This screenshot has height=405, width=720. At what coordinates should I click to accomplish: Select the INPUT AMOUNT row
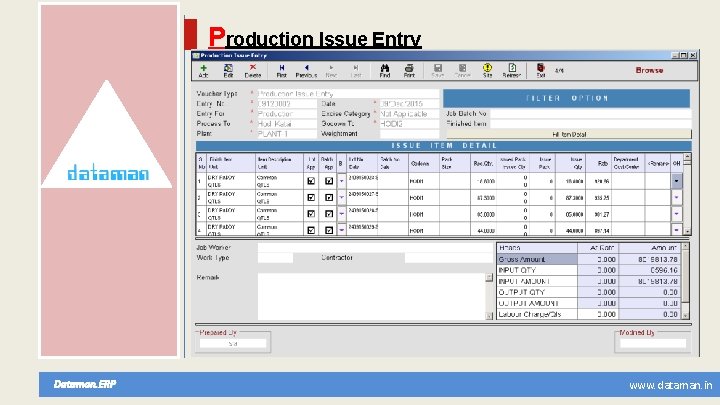(x=589, y=281)
